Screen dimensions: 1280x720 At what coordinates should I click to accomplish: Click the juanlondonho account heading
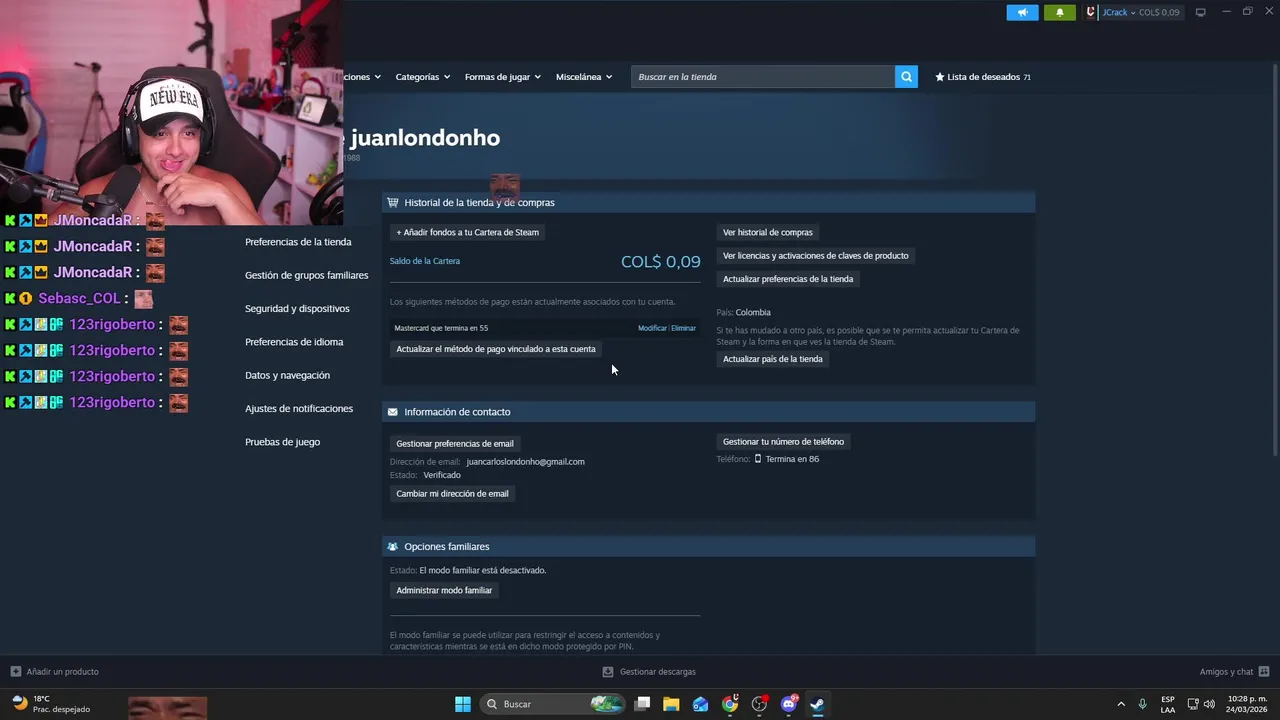pyautogui.click(x=425, y=138)
